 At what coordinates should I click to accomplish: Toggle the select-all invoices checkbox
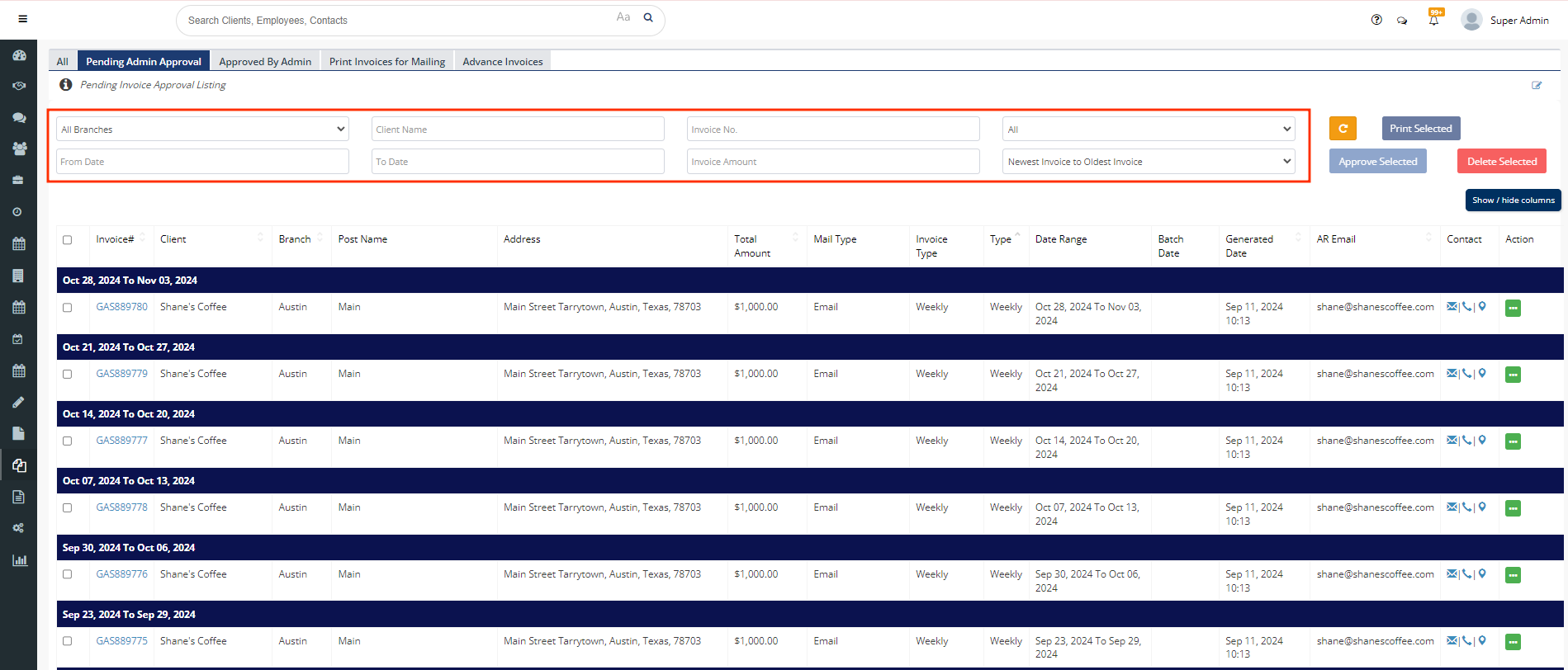pyautogui.click(x=68, y=240)
